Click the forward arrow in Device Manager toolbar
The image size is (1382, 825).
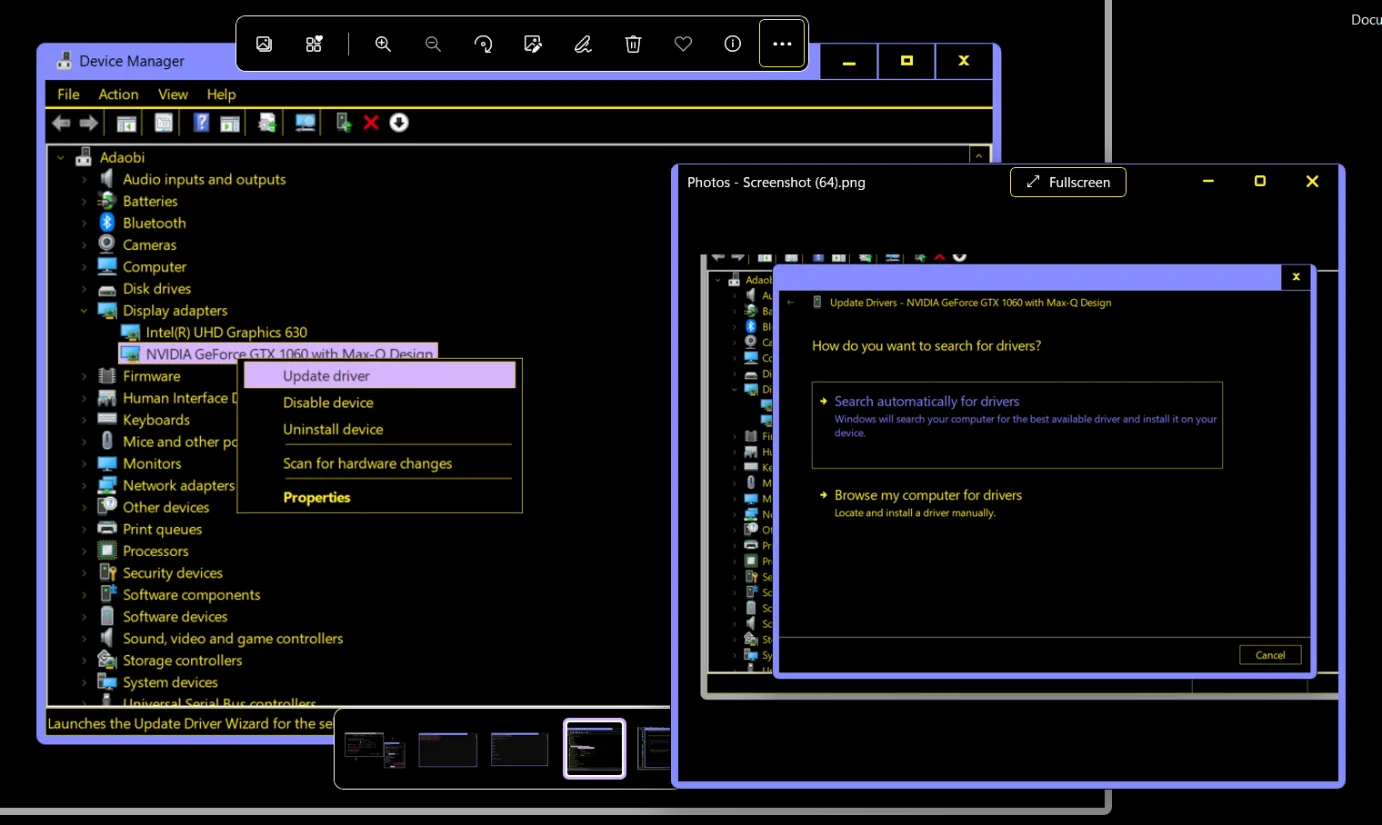coord(89,123)
